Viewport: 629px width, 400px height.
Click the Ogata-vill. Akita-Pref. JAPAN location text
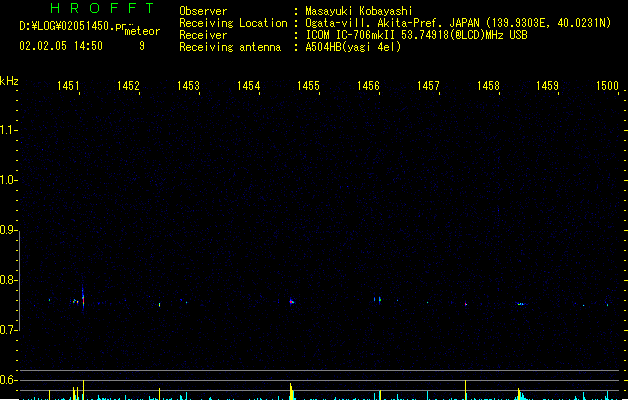click(x=458, y=23)
